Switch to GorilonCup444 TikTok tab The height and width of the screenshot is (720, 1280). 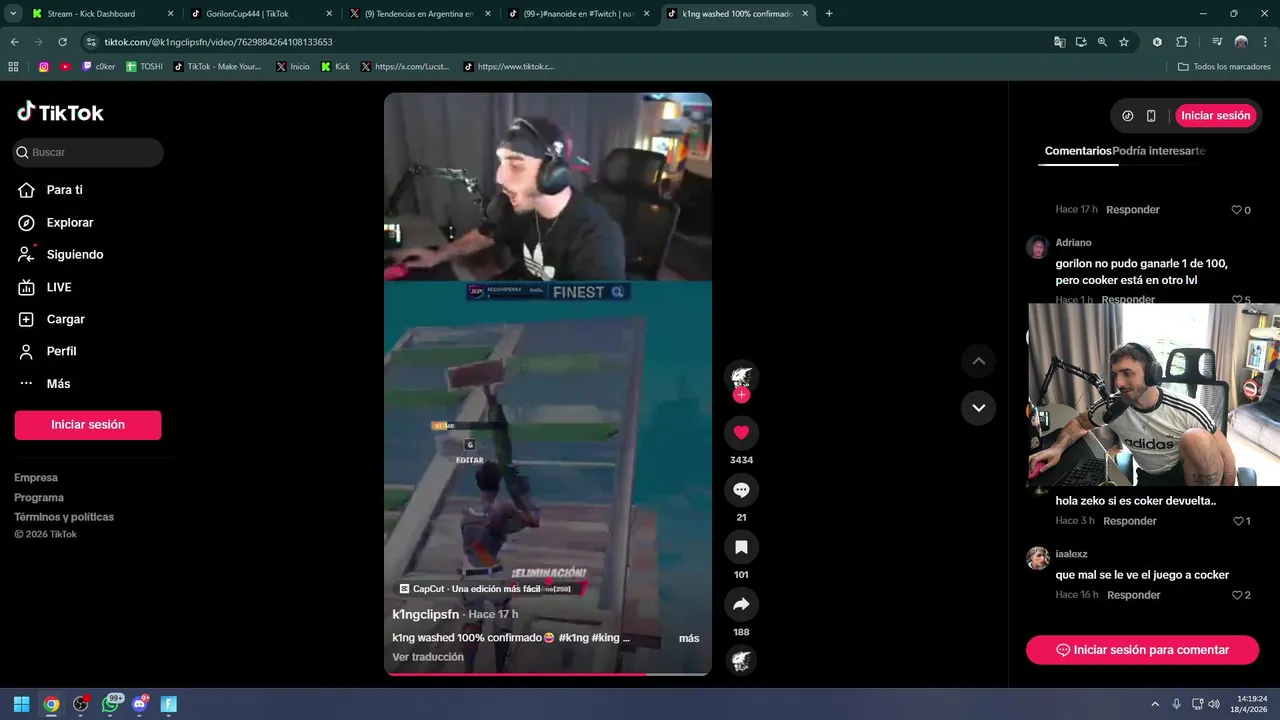click(260, 14)
